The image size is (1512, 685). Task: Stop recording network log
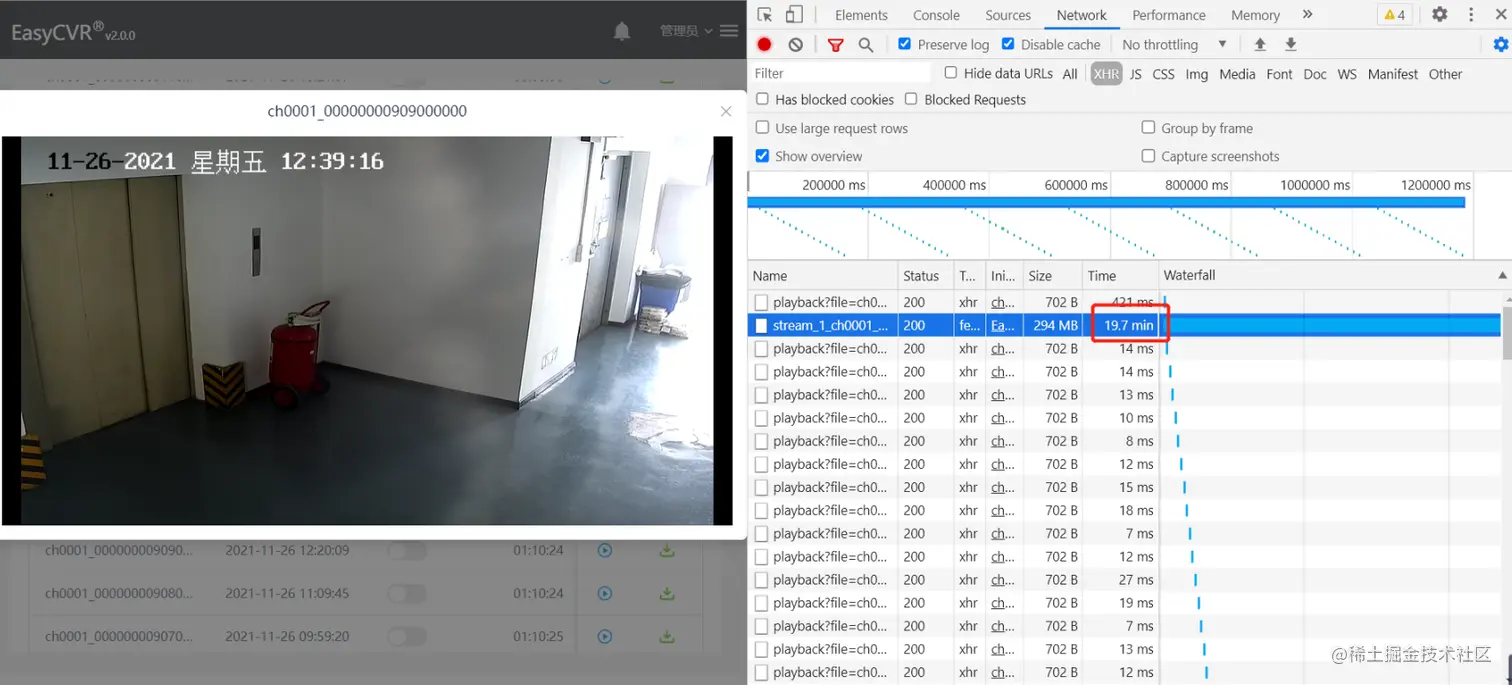765,45
